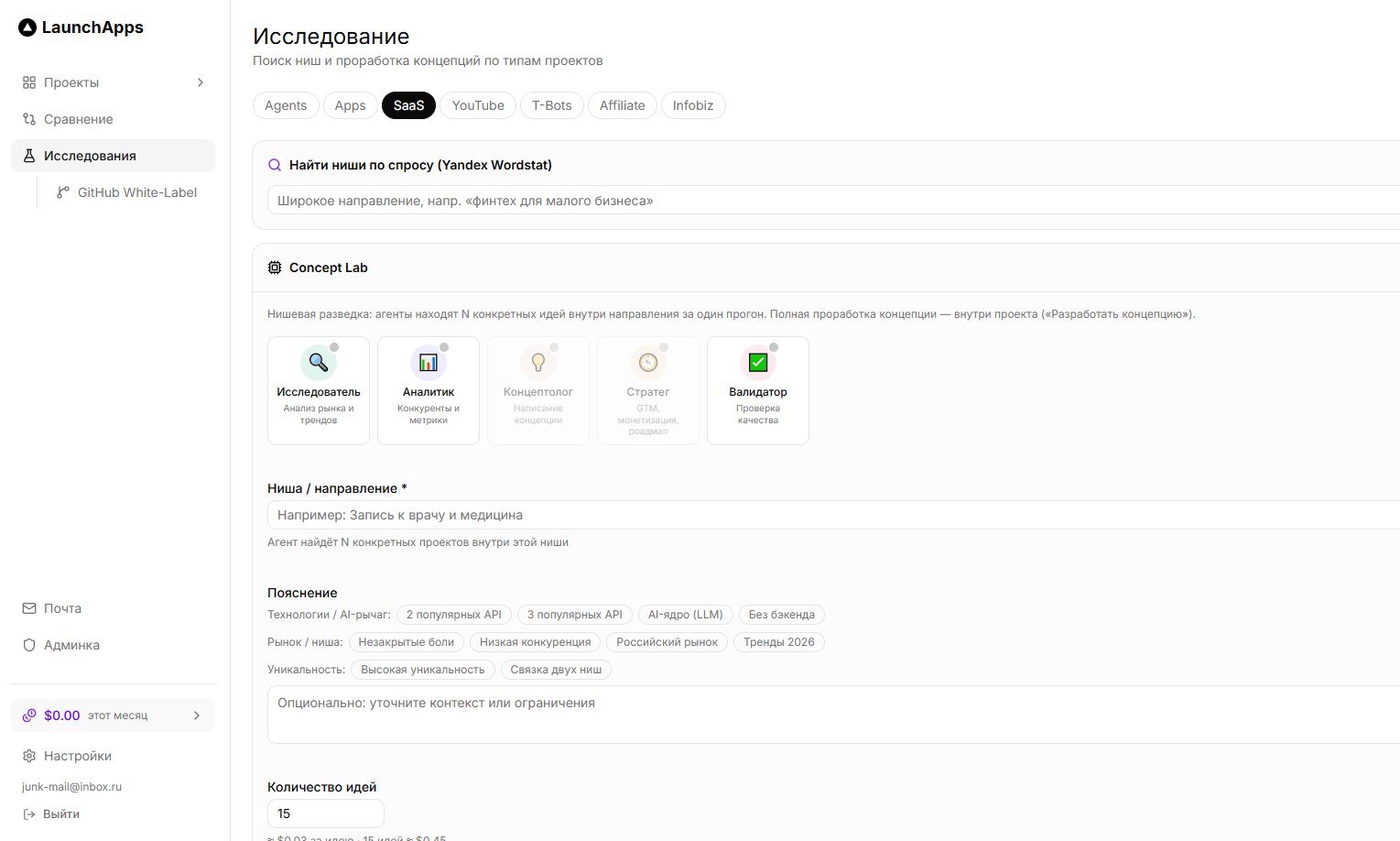Toggle the Российский рынок chip

click(667, 642)
